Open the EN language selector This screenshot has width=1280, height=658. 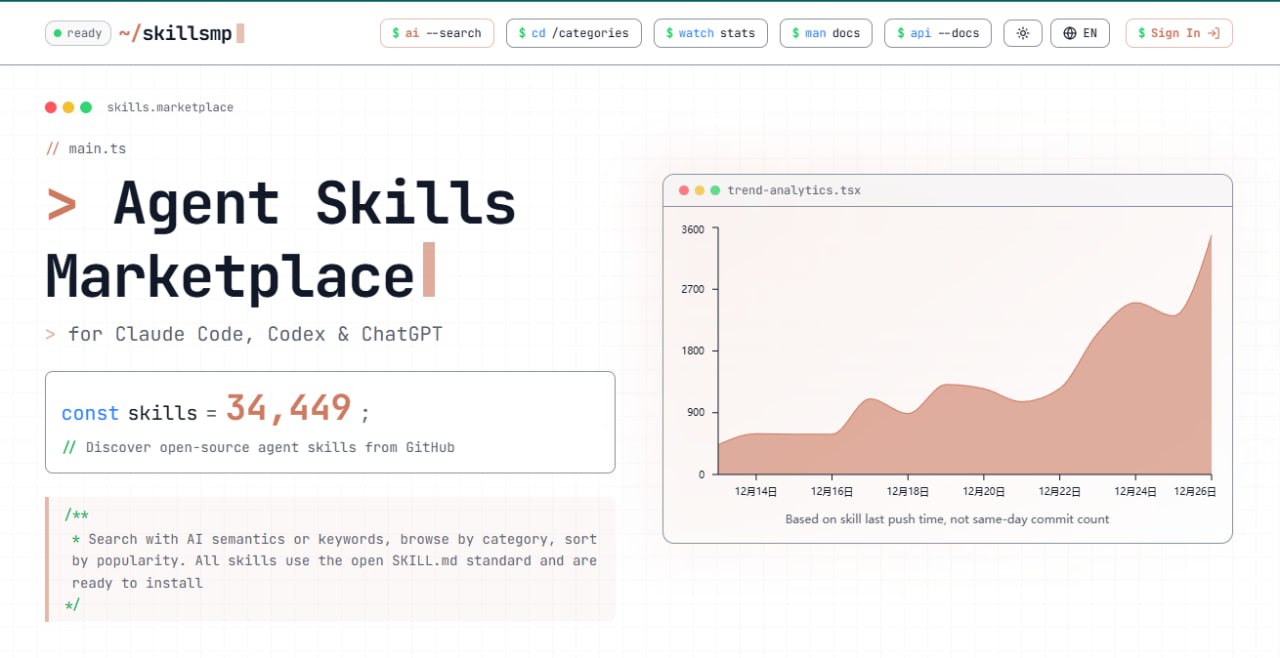click(x=1080, y=33)
